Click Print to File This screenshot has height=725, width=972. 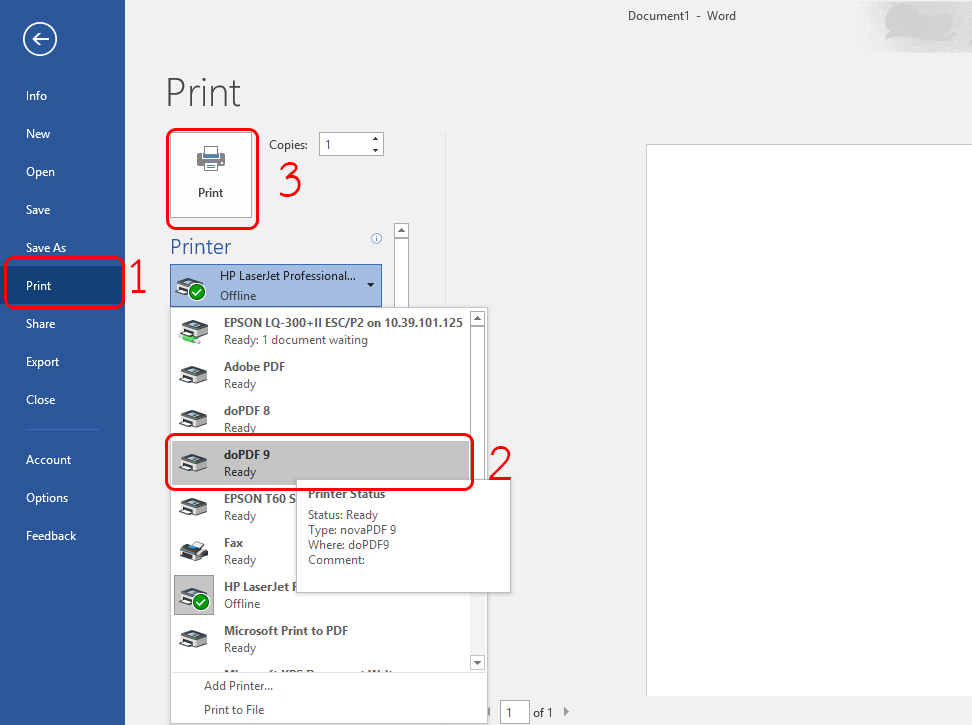coord(234,710)
